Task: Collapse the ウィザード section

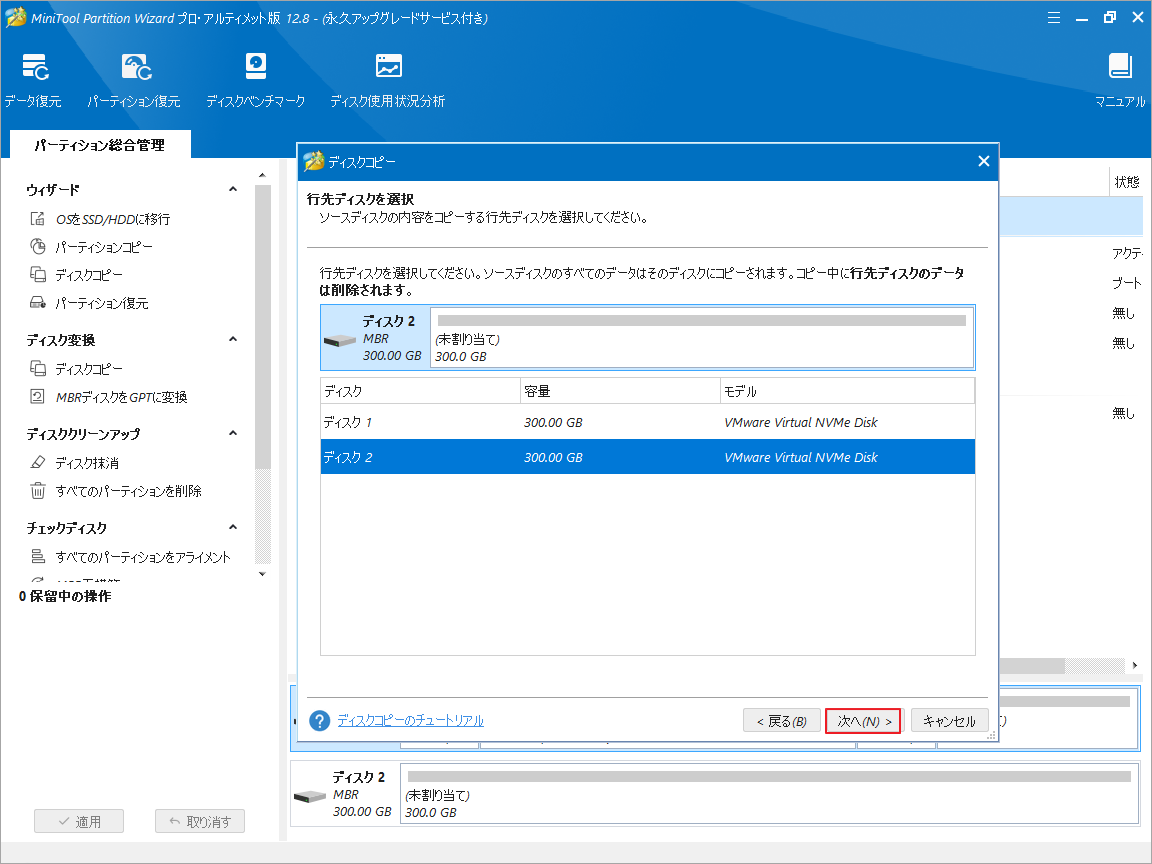Action: pyautogui.click(x=233, y=189)
